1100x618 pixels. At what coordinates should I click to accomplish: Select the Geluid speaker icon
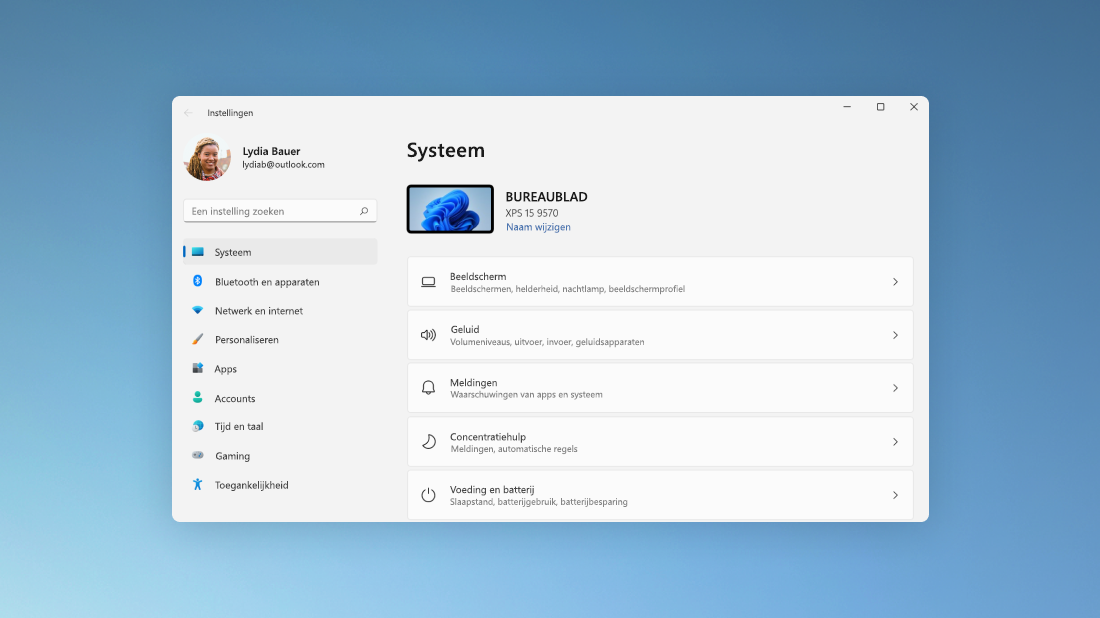[x=429, y=335]
